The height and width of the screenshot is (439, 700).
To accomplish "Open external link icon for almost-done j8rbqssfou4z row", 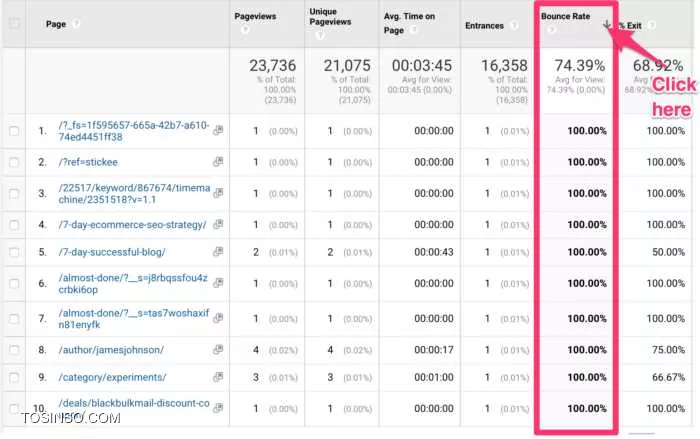I will (x=218, y=282).
